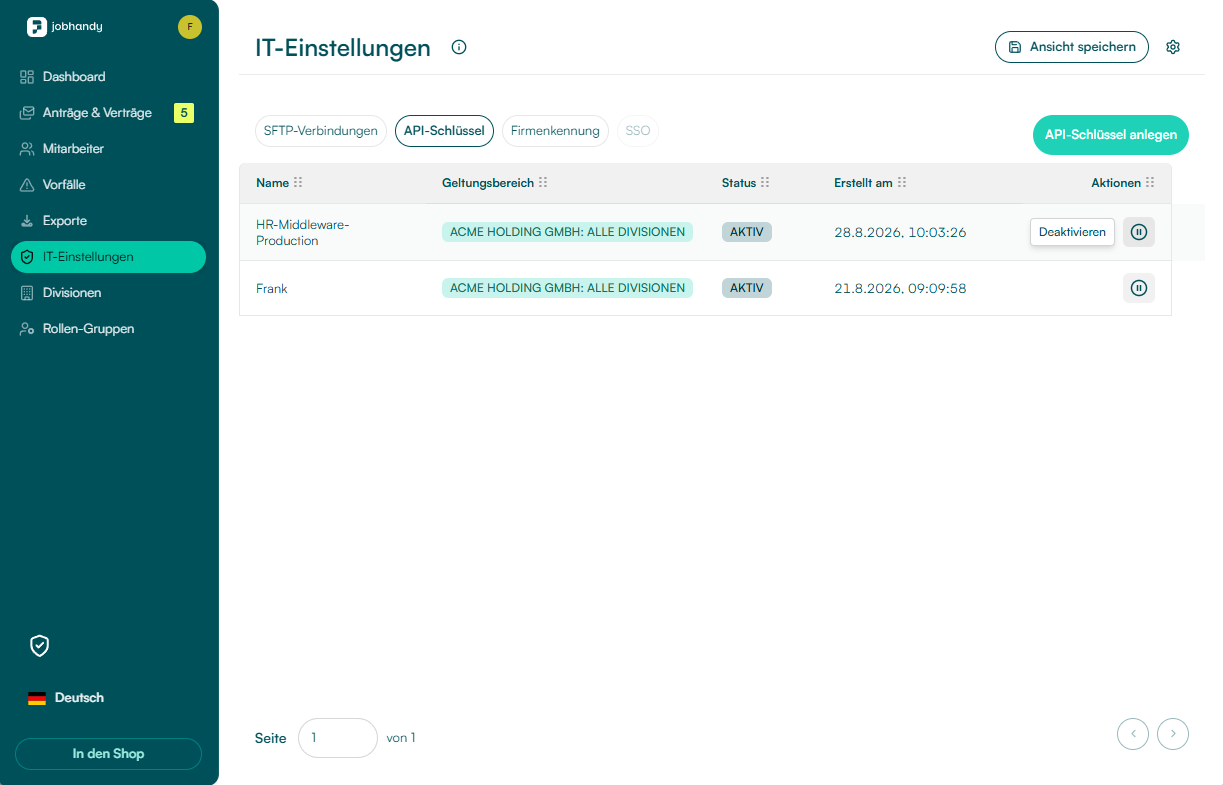Click the badge showing 5

click(x=184, y=113)
